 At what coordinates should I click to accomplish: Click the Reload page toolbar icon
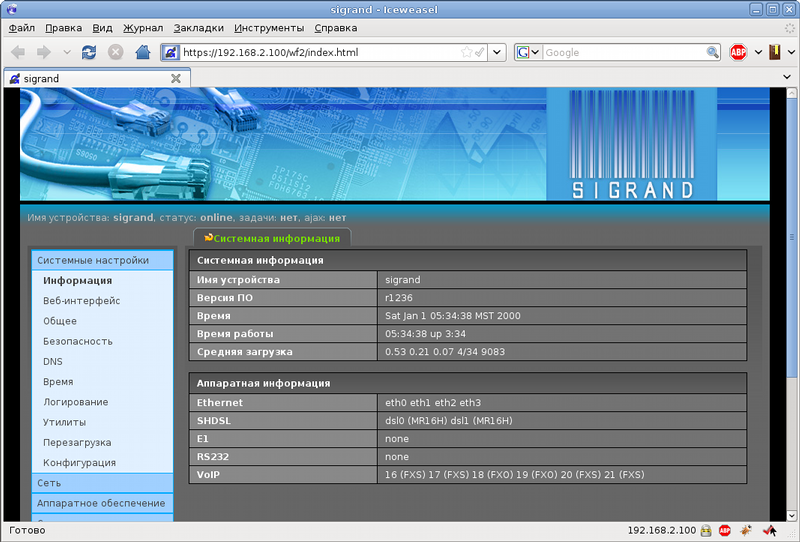[90, 52]
